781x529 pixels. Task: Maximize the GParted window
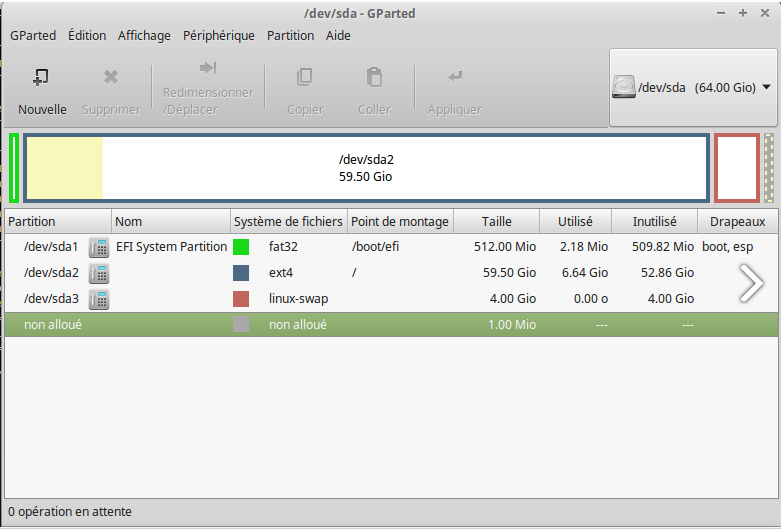click(x=743, y=13)
